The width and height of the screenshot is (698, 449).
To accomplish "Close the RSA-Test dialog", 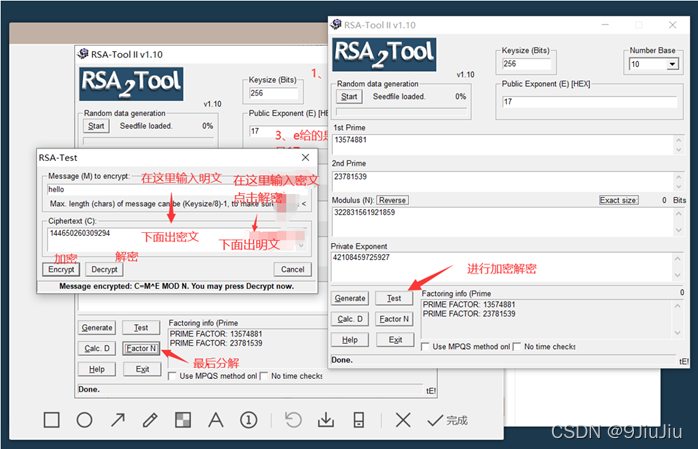I will coord(305,158).
